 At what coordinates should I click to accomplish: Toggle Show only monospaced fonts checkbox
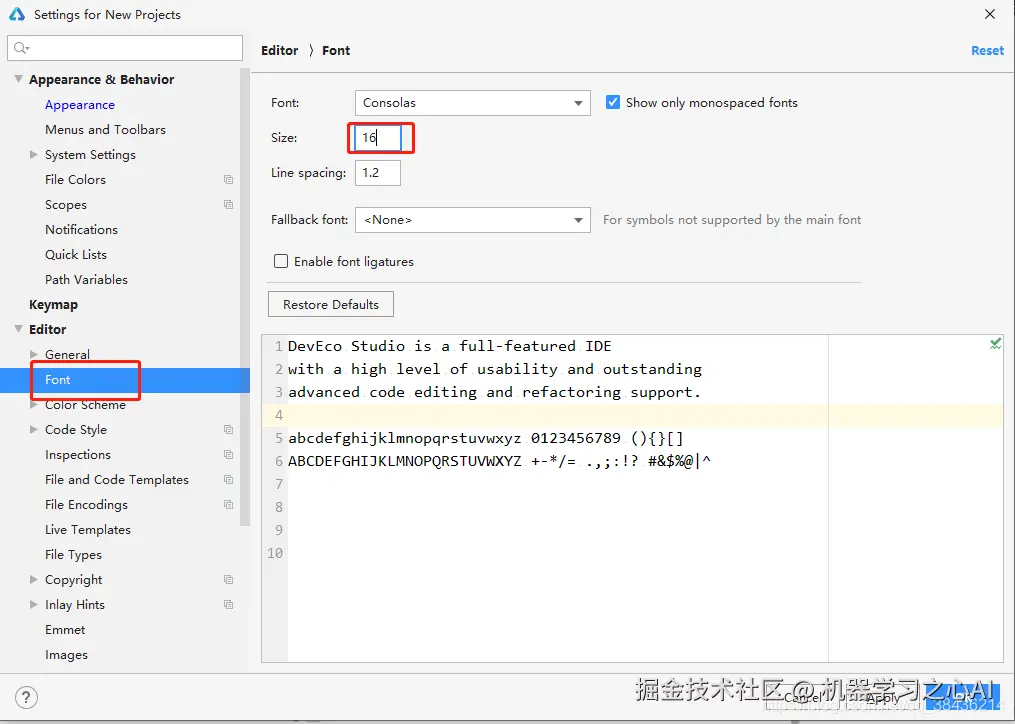click(612, 102)
